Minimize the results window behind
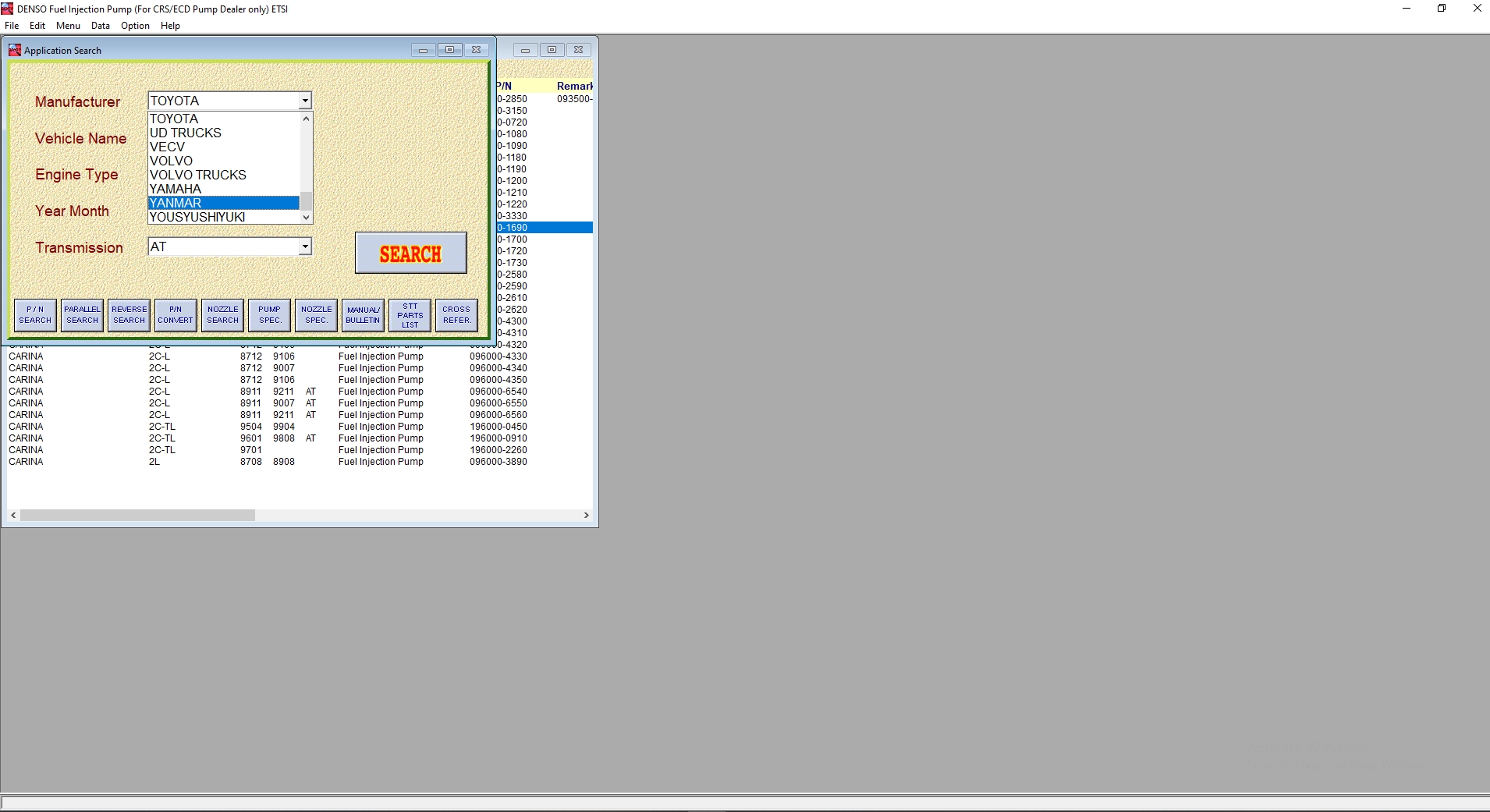 click(x=525, y=50)
